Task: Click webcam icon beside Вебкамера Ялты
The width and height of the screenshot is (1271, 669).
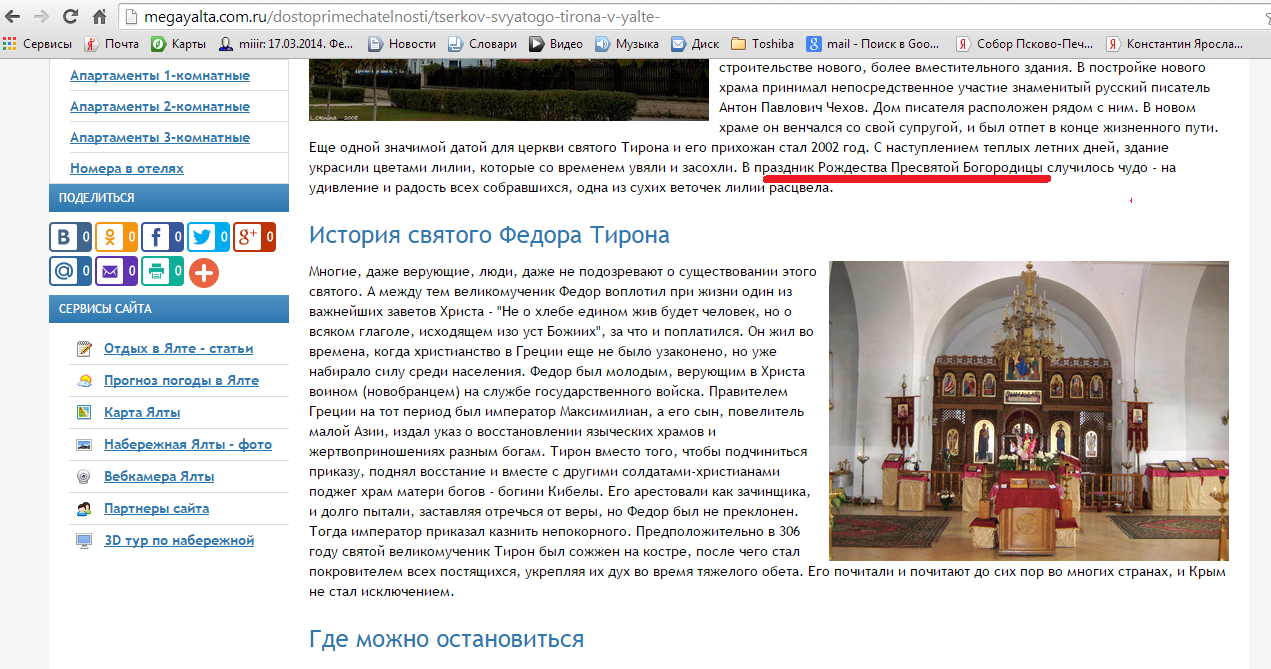Action: pyautogui.click(x=85, y=477)
